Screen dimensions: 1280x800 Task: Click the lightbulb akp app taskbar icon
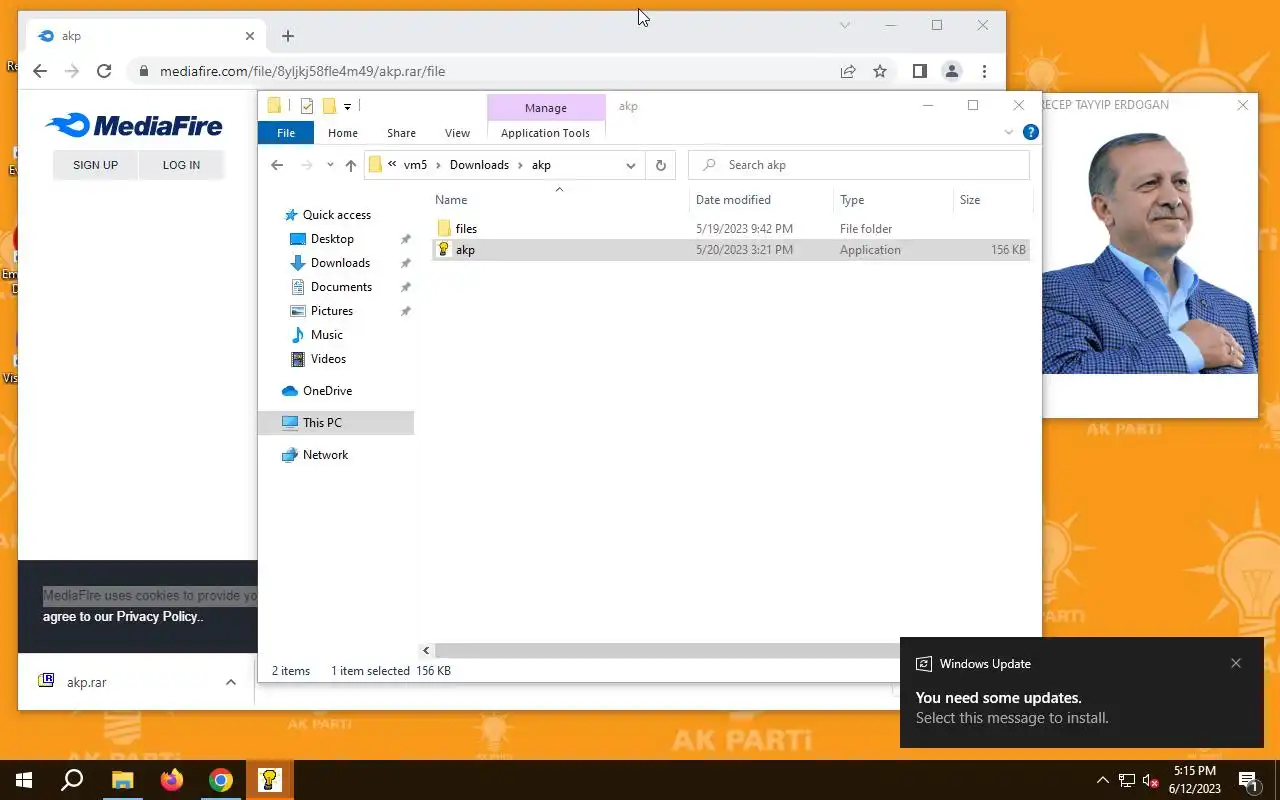tap(269, 780)
